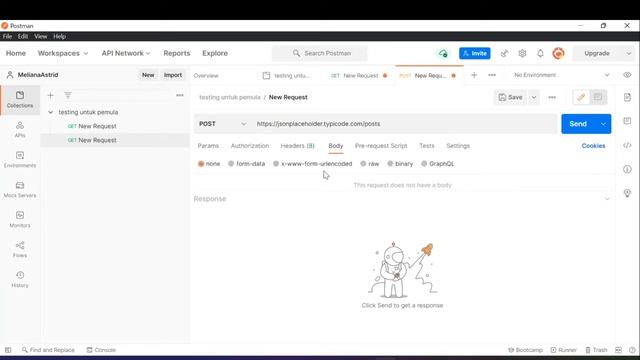Collapse the testing untuk pemula collection
The height and width of the screenshot is (360, 640).
point(50,112)
